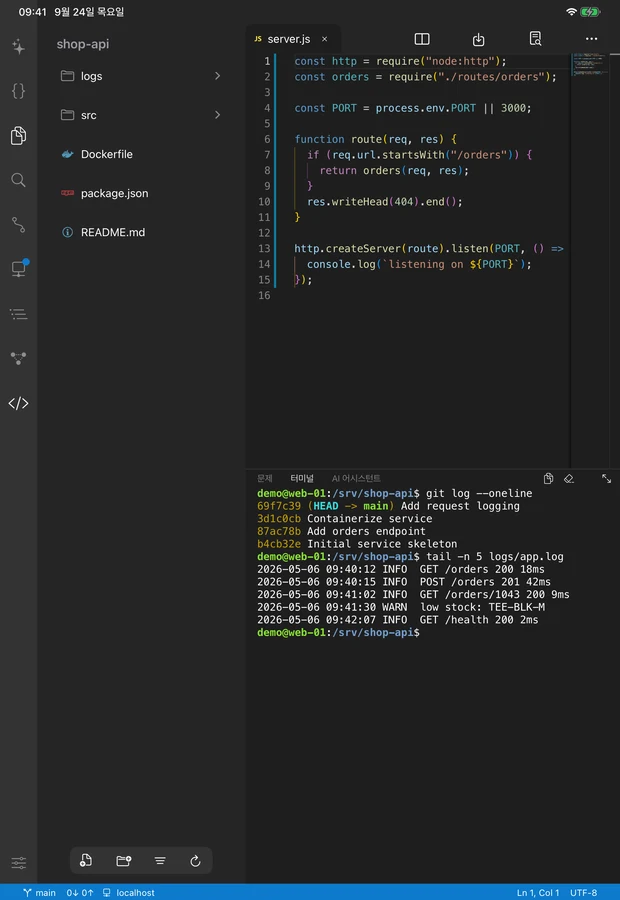Screen dimensions: 620x900
Task: Open the logs folder
Action: (x=141, y=76)
